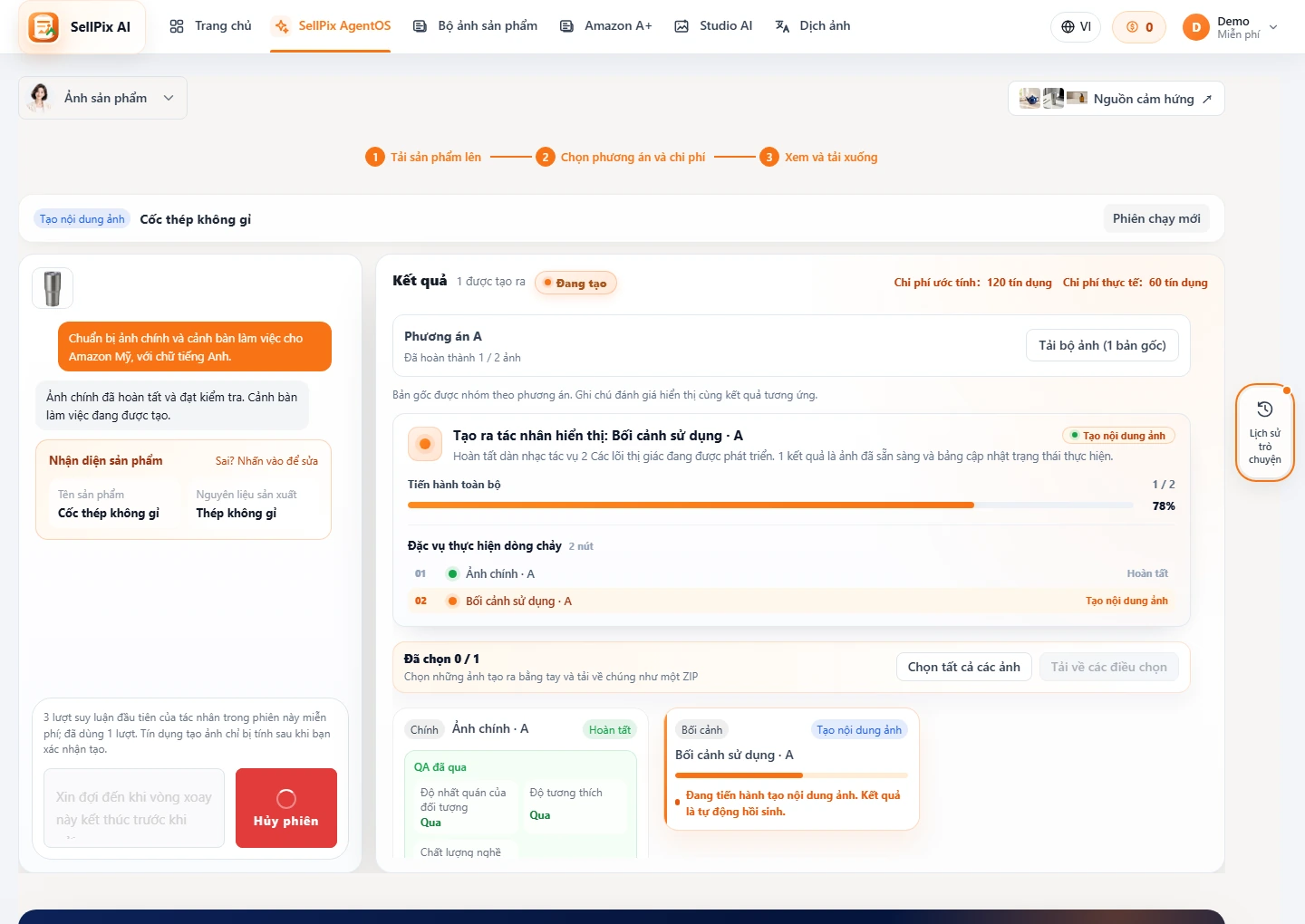Open the Bối cảnh sử dụng · A result card
The height and width of the screenshot is (924, 1305).
coord(792,769)
